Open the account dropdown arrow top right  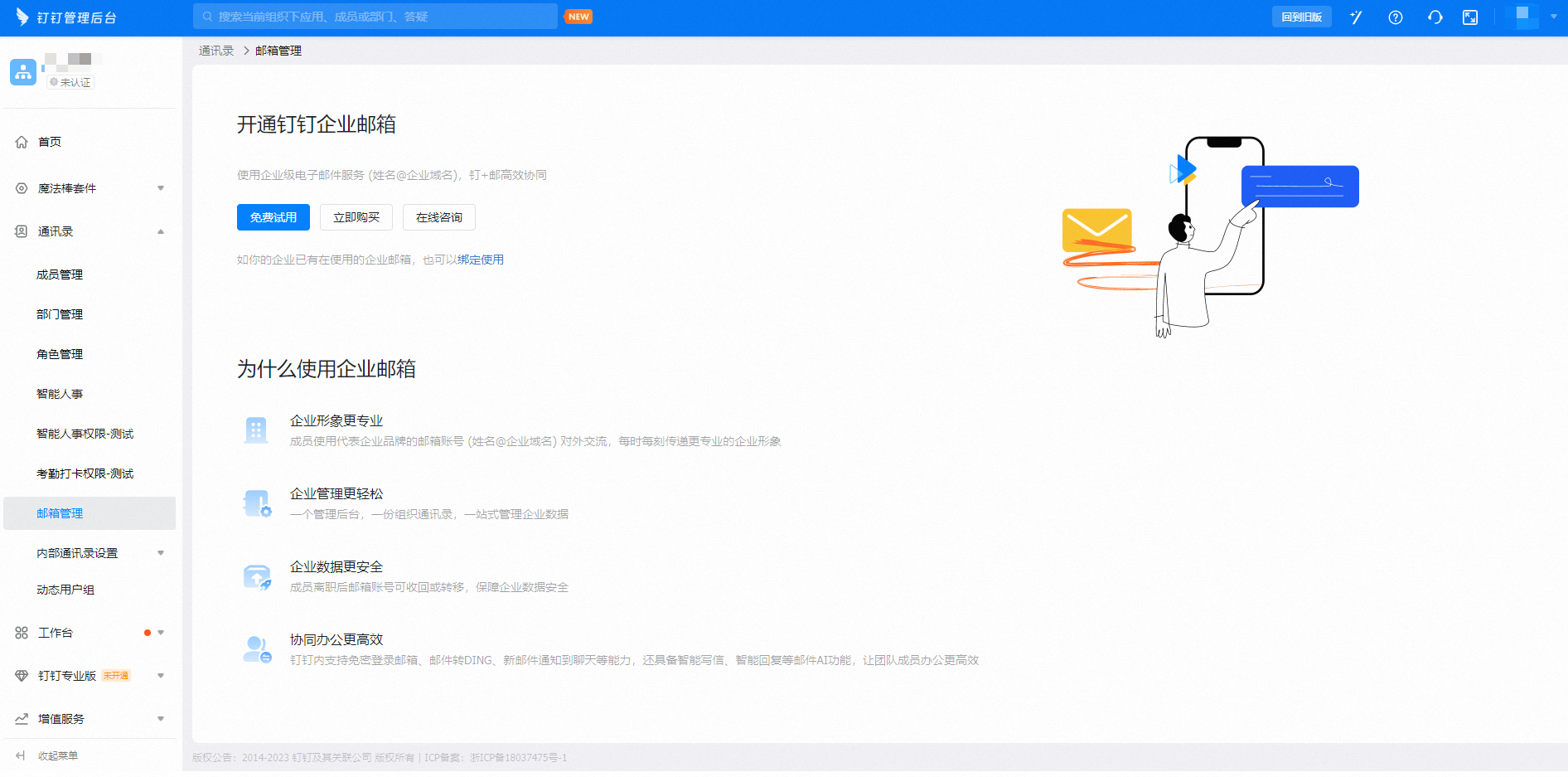[x=1554, y=17]
